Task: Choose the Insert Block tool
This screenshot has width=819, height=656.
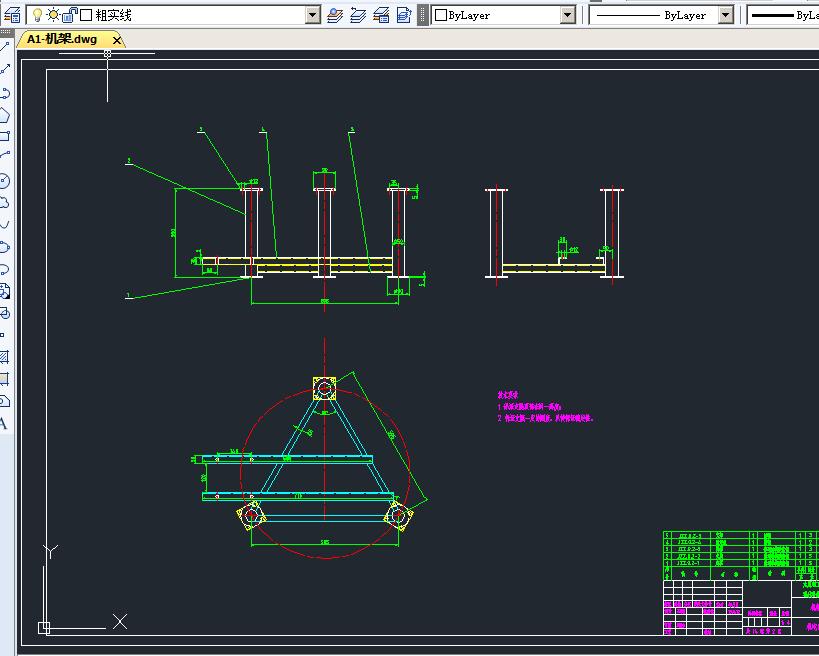Action: pyautogui.click(x=4, y=291)
